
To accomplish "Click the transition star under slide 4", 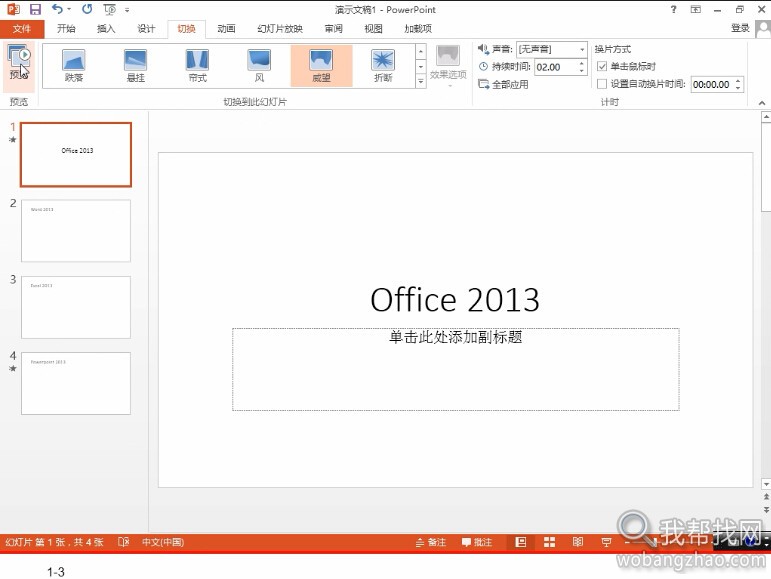I will (13, 368).
